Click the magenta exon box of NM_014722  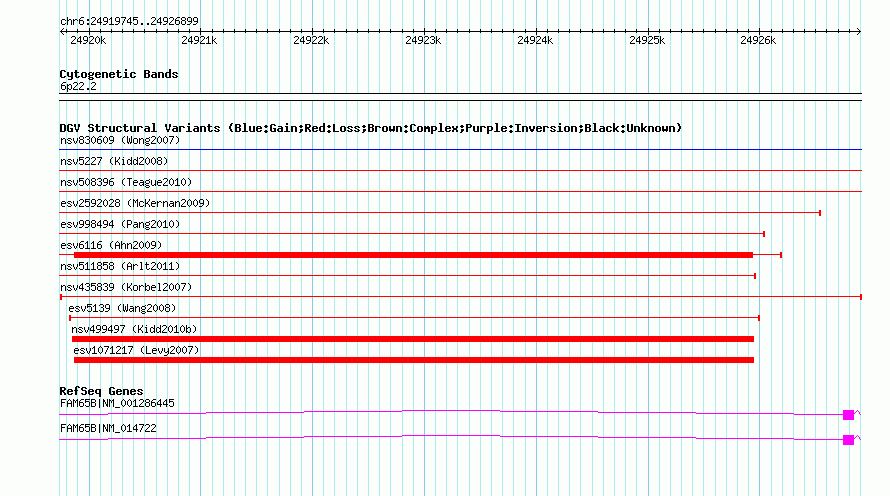[x=849, y=440]
